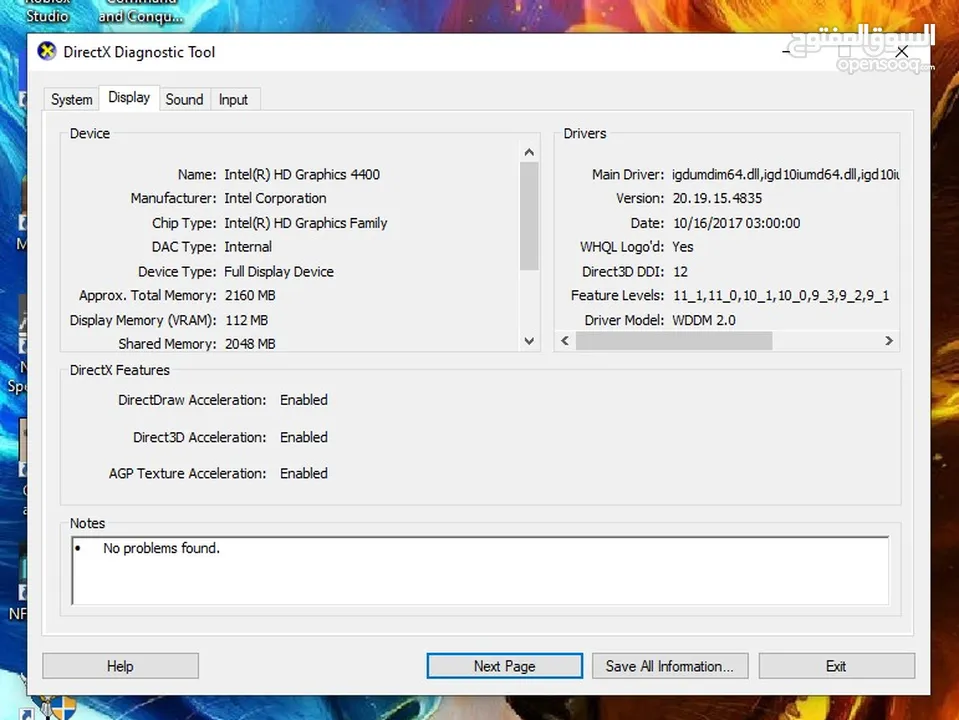Click Device panel scroll down arrow
Image resolution: width=959 pixels, height=720 pixels.
(529, 341)
